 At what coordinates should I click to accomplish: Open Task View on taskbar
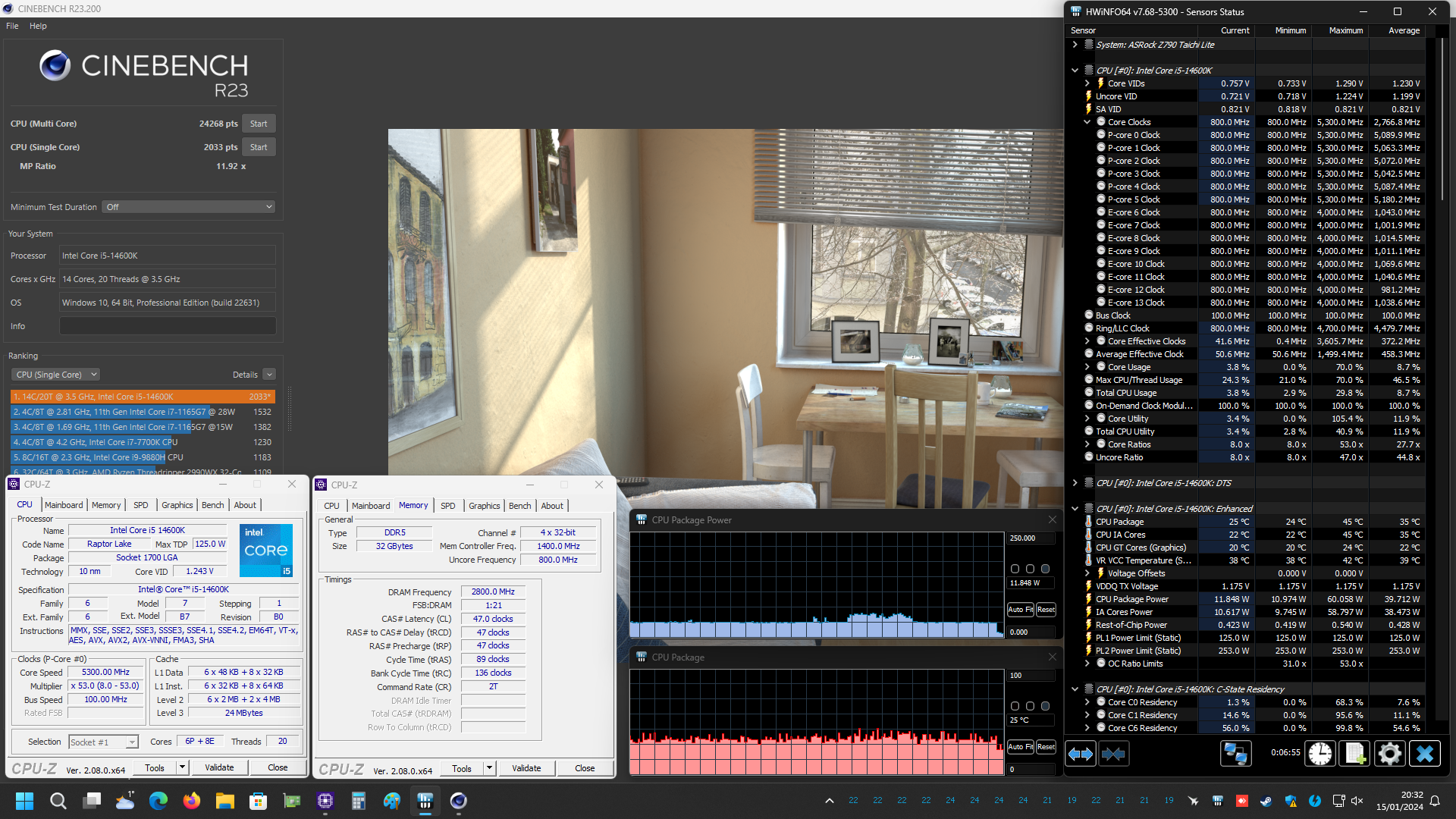click(92, 801)
